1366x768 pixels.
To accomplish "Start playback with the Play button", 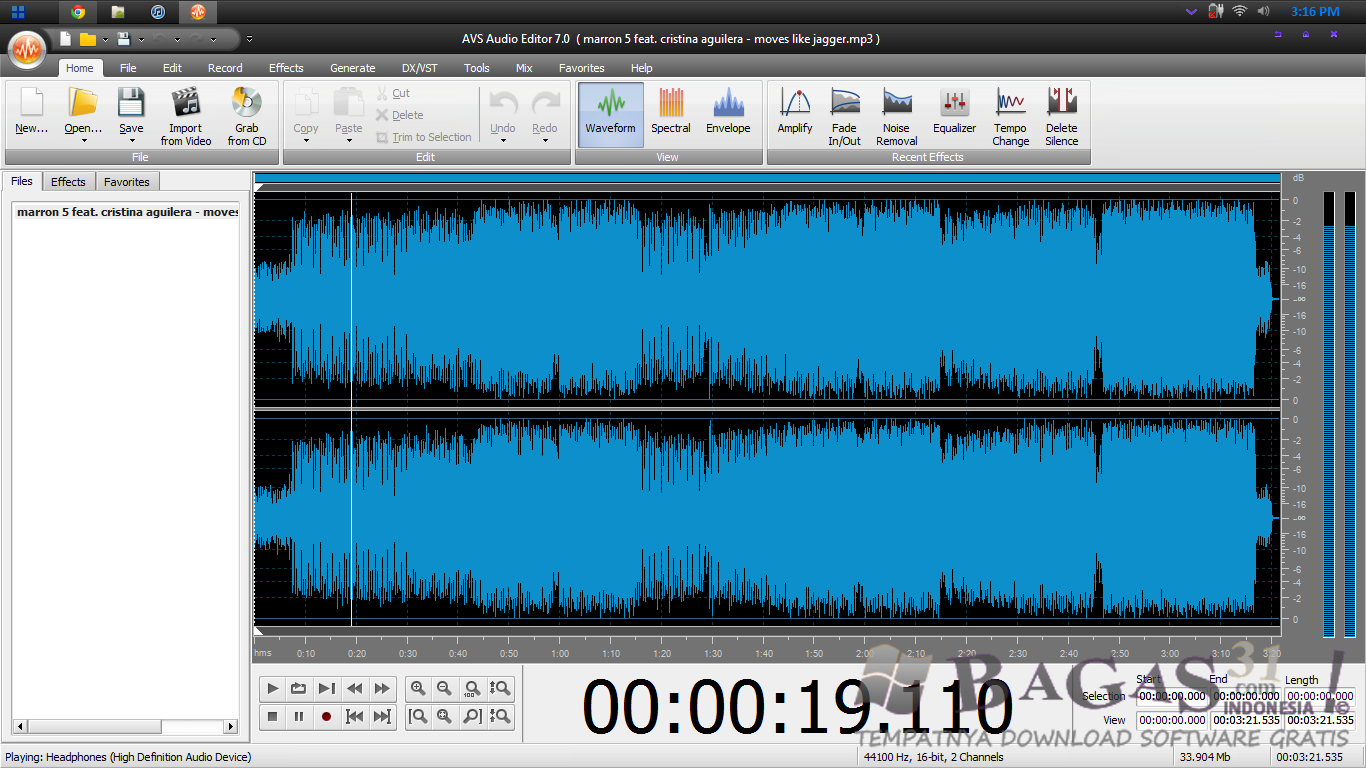I will 273,688.
